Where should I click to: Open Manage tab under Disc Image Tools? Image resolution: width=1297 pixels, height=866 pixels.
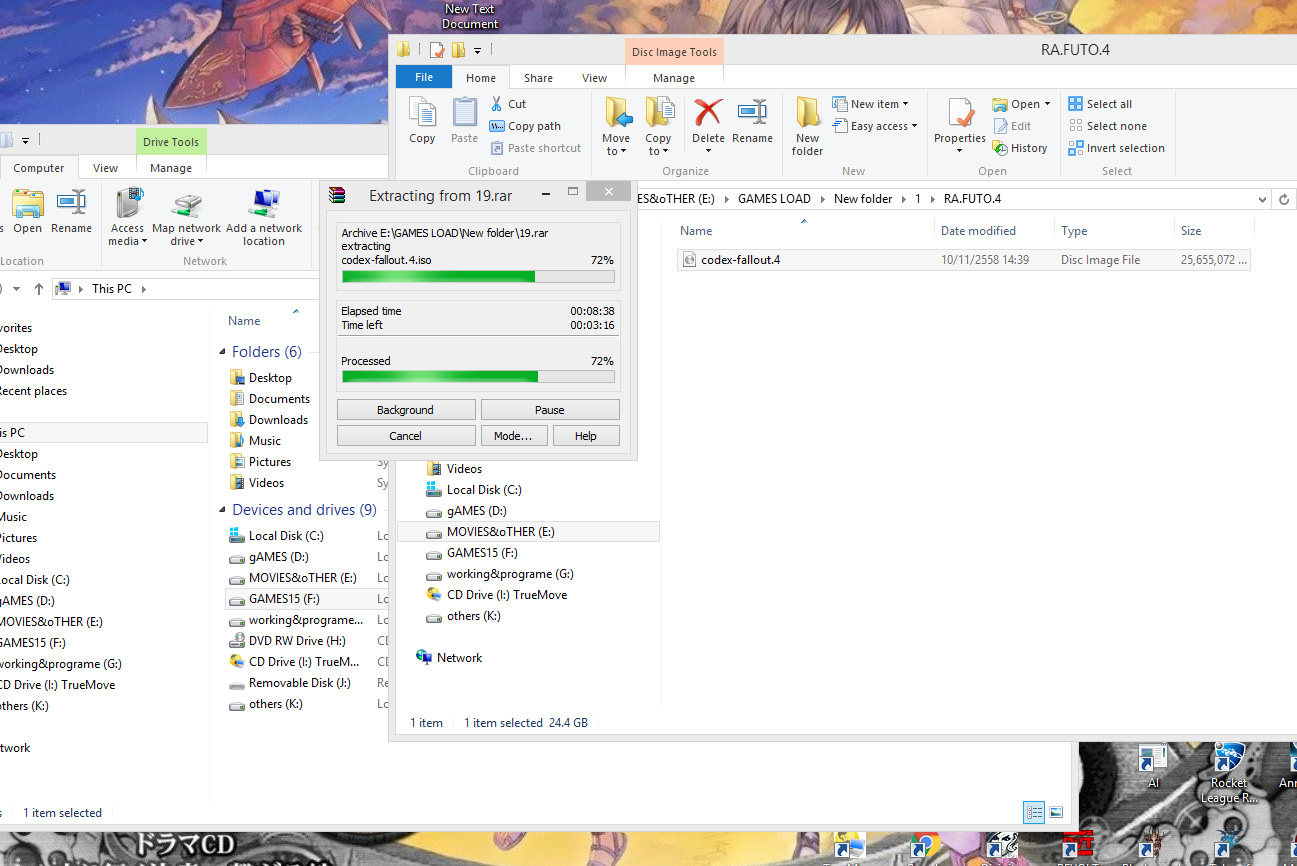point(674,78)
